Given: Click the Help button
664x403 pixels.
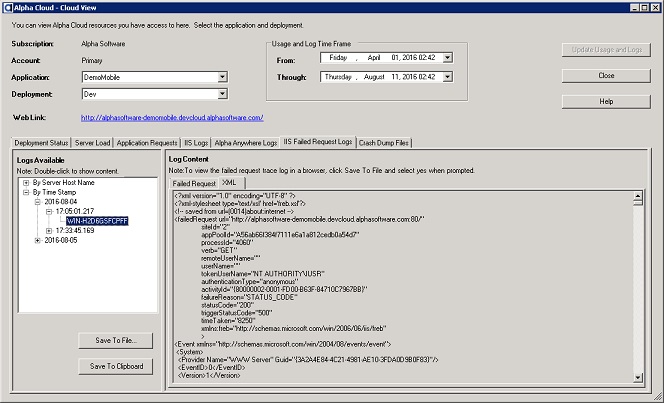Looking at the screenshot, I should (x=606, y=102).
